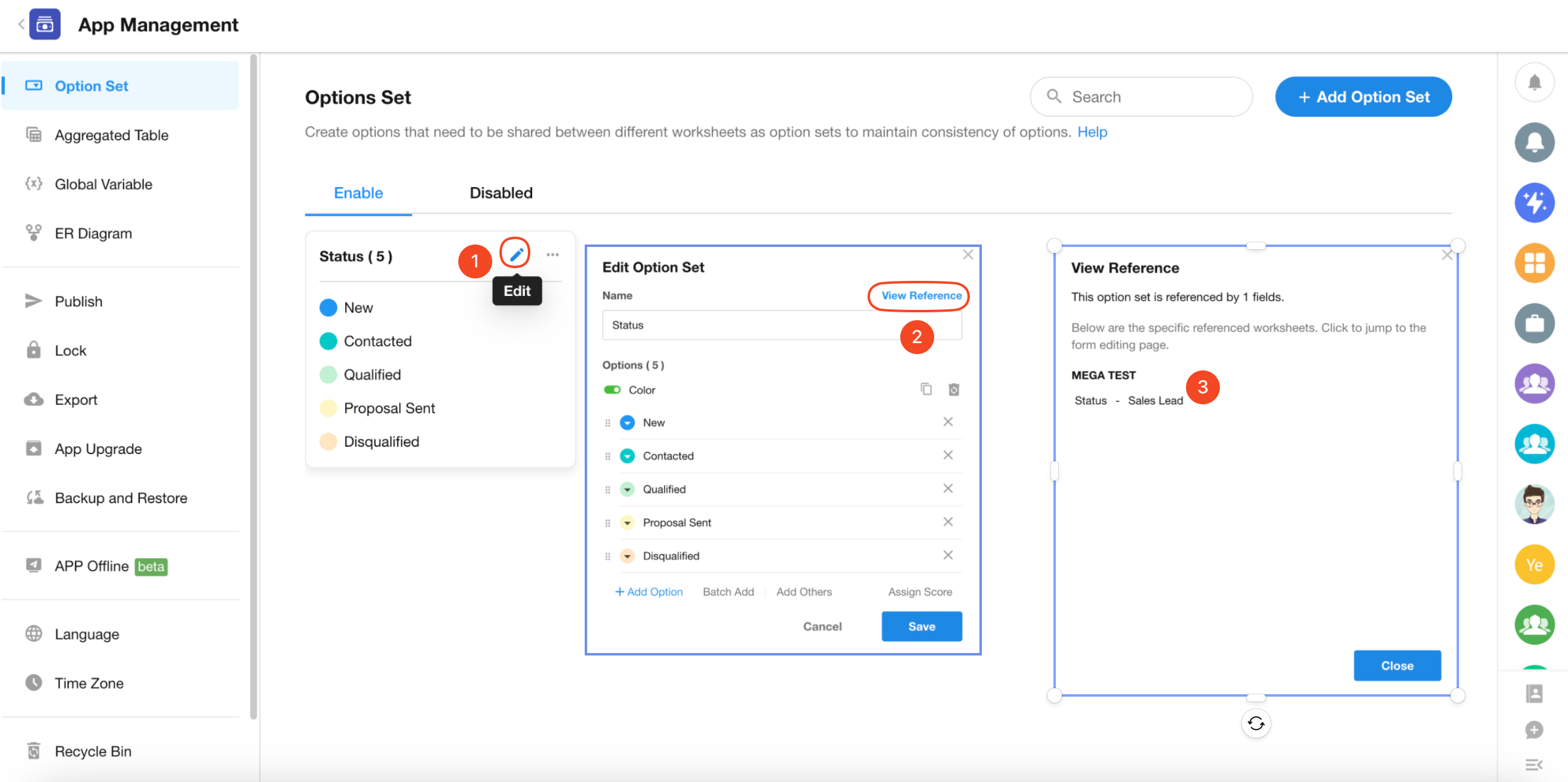Image resolution: width=1568 pixels, height=782 pixels.
Task: Open ER Diagram from the sidebar
Action: [x=93, y=234]
